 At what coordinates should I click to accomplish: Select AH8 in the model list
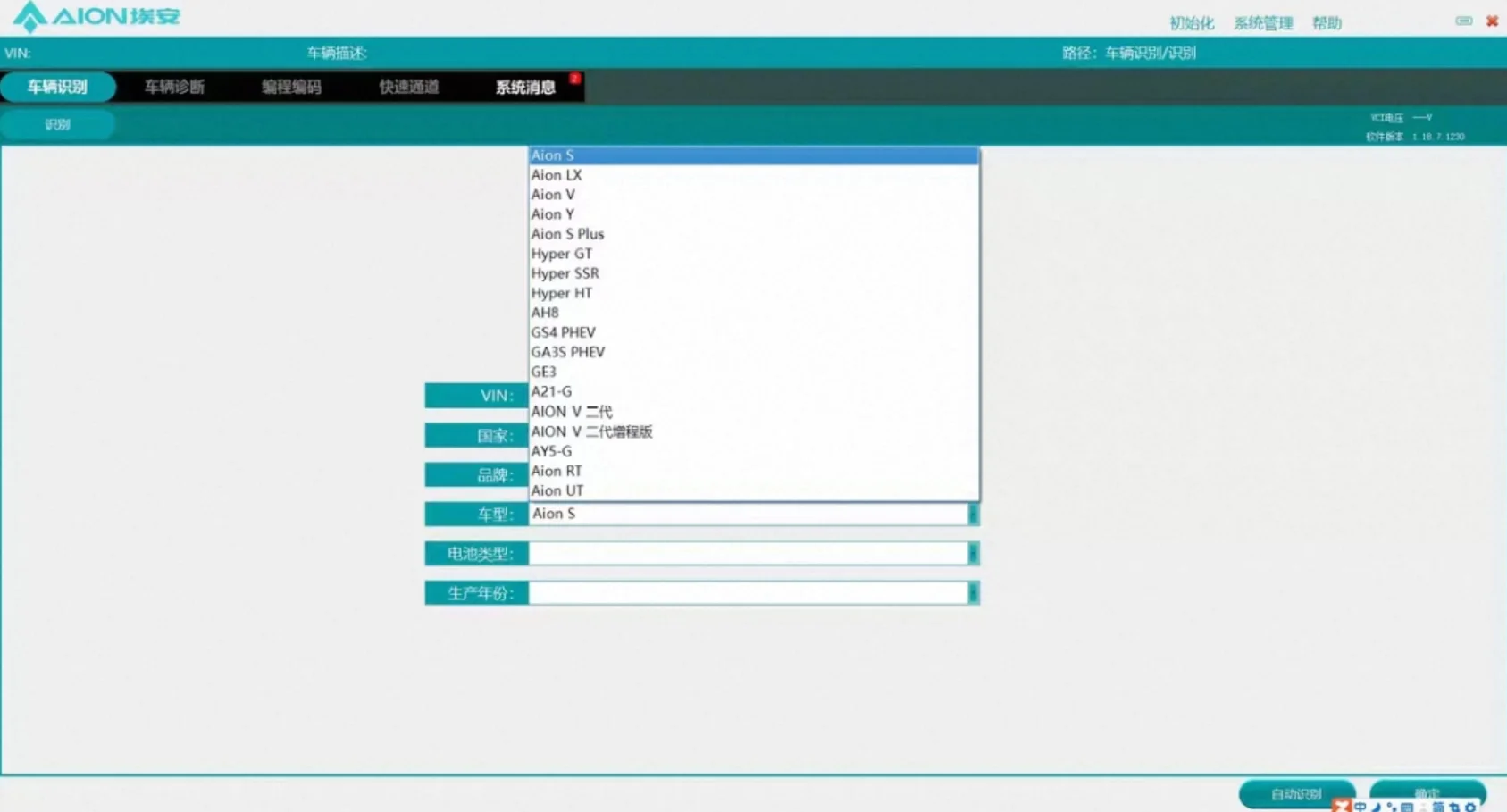(x=754, y=313)
